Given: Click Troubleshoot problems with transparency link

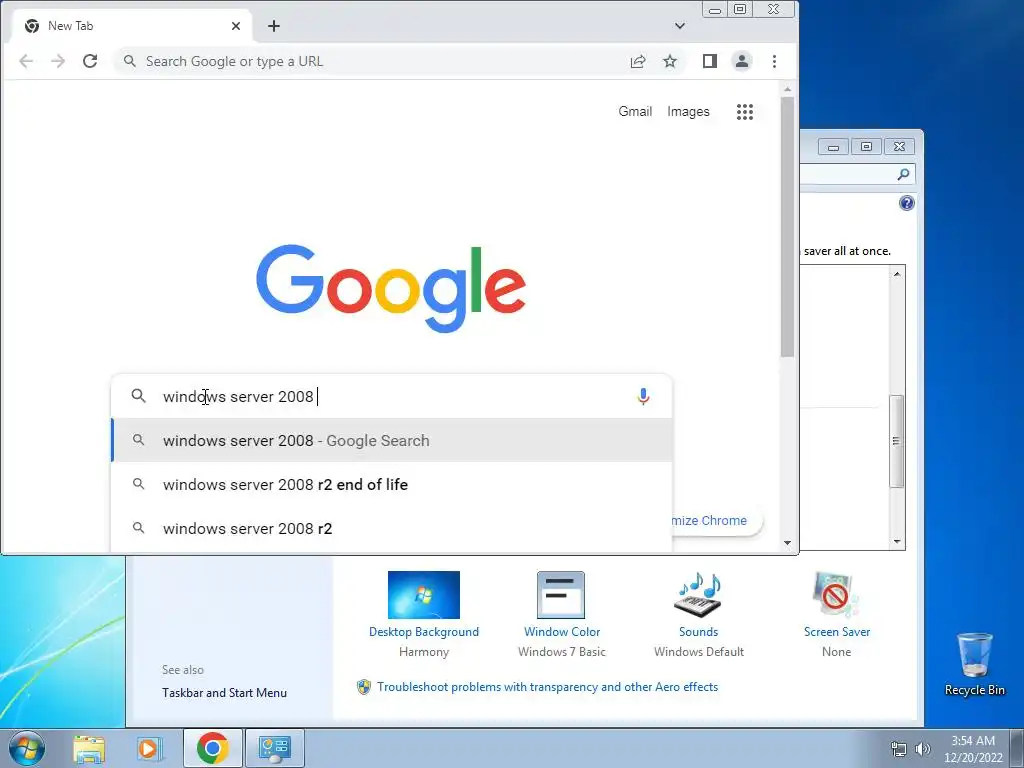Looking at the screenshot, I should pos(547,687).
